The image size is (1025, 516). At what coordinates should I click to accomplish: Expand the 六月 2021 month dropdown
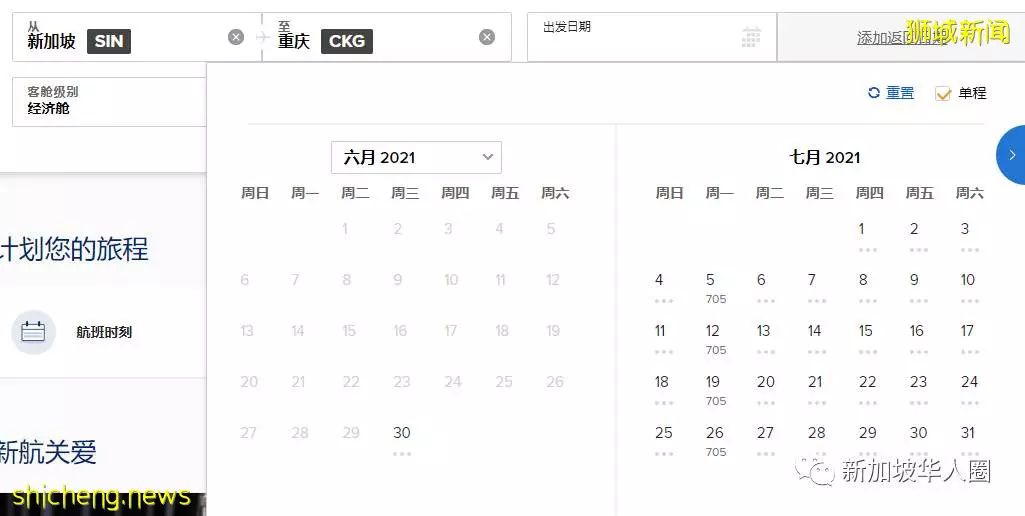coord(416,158)
